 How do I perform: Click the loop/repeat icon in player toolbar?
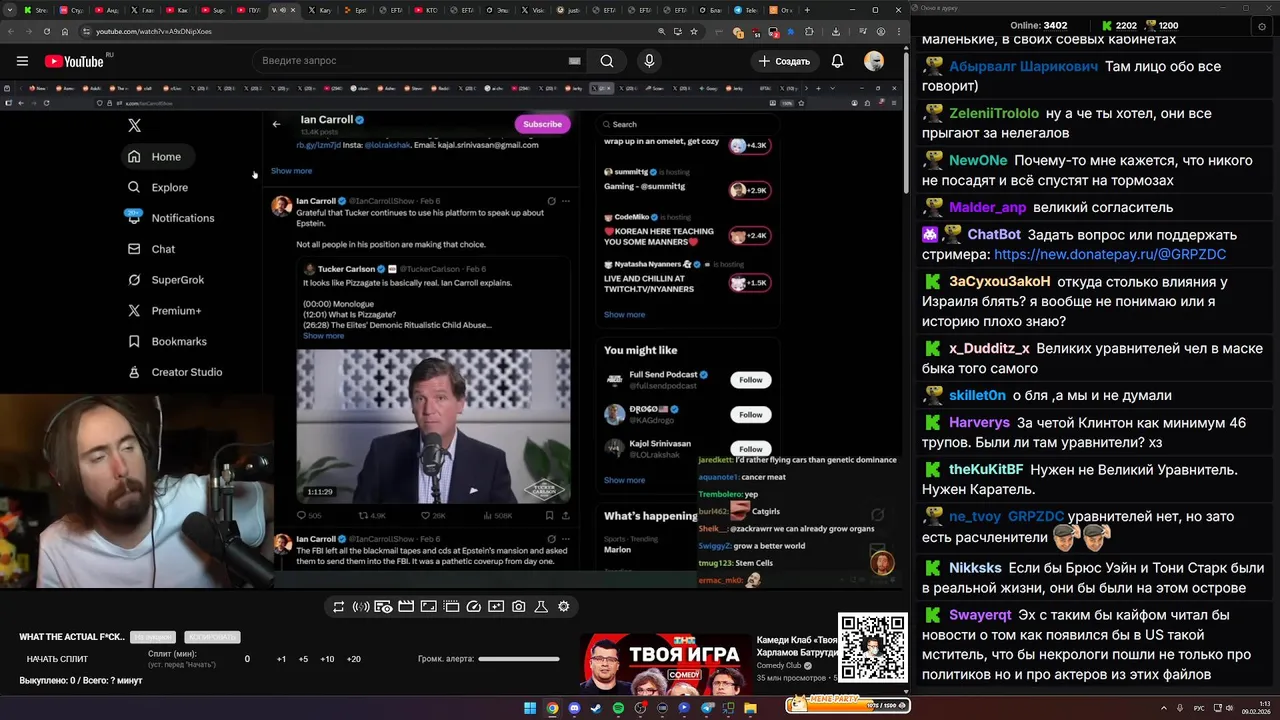(x=339, y=607)
